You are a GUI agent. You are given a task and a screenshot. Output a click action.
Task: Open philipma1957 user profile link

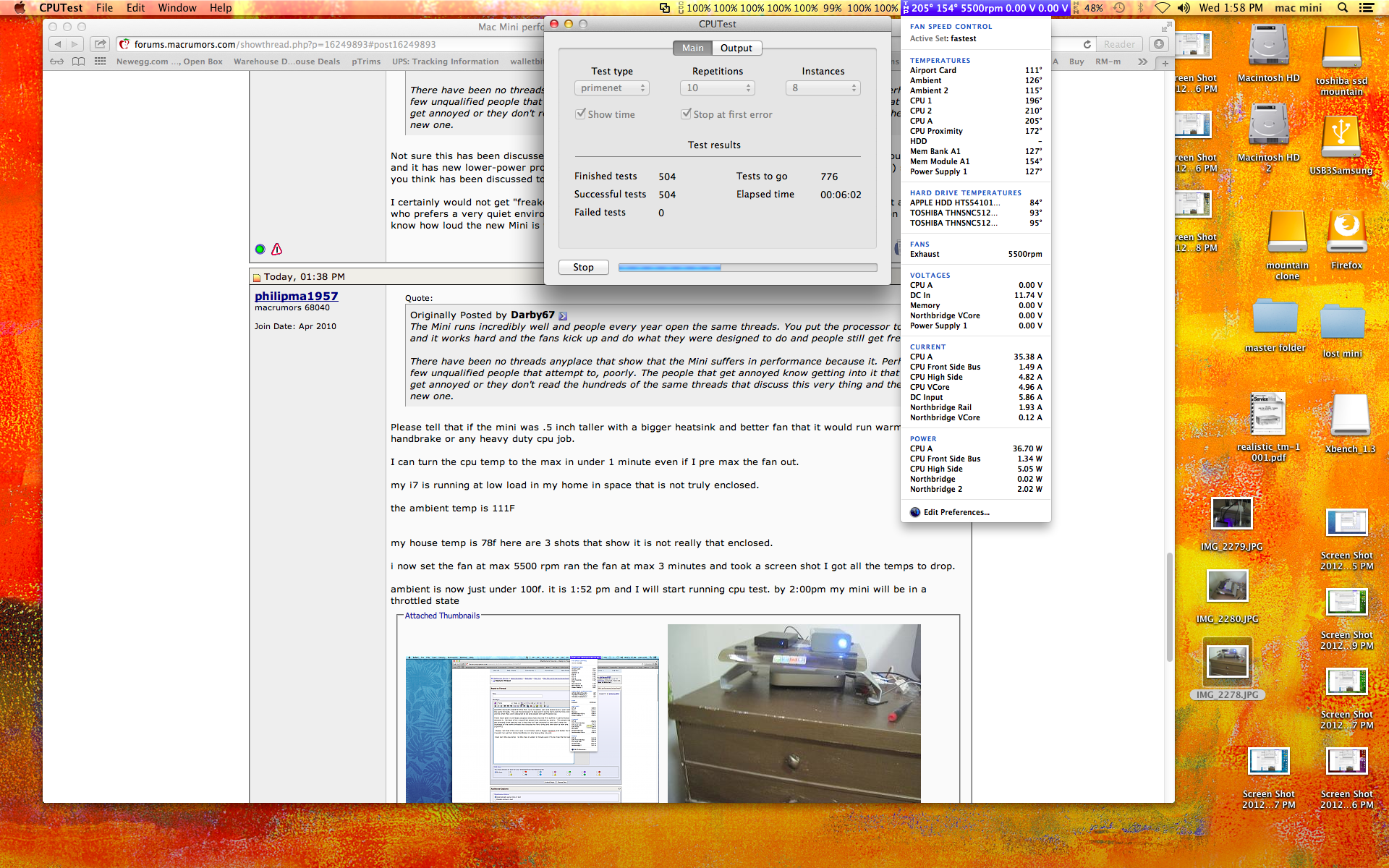[x=296, y=296]
